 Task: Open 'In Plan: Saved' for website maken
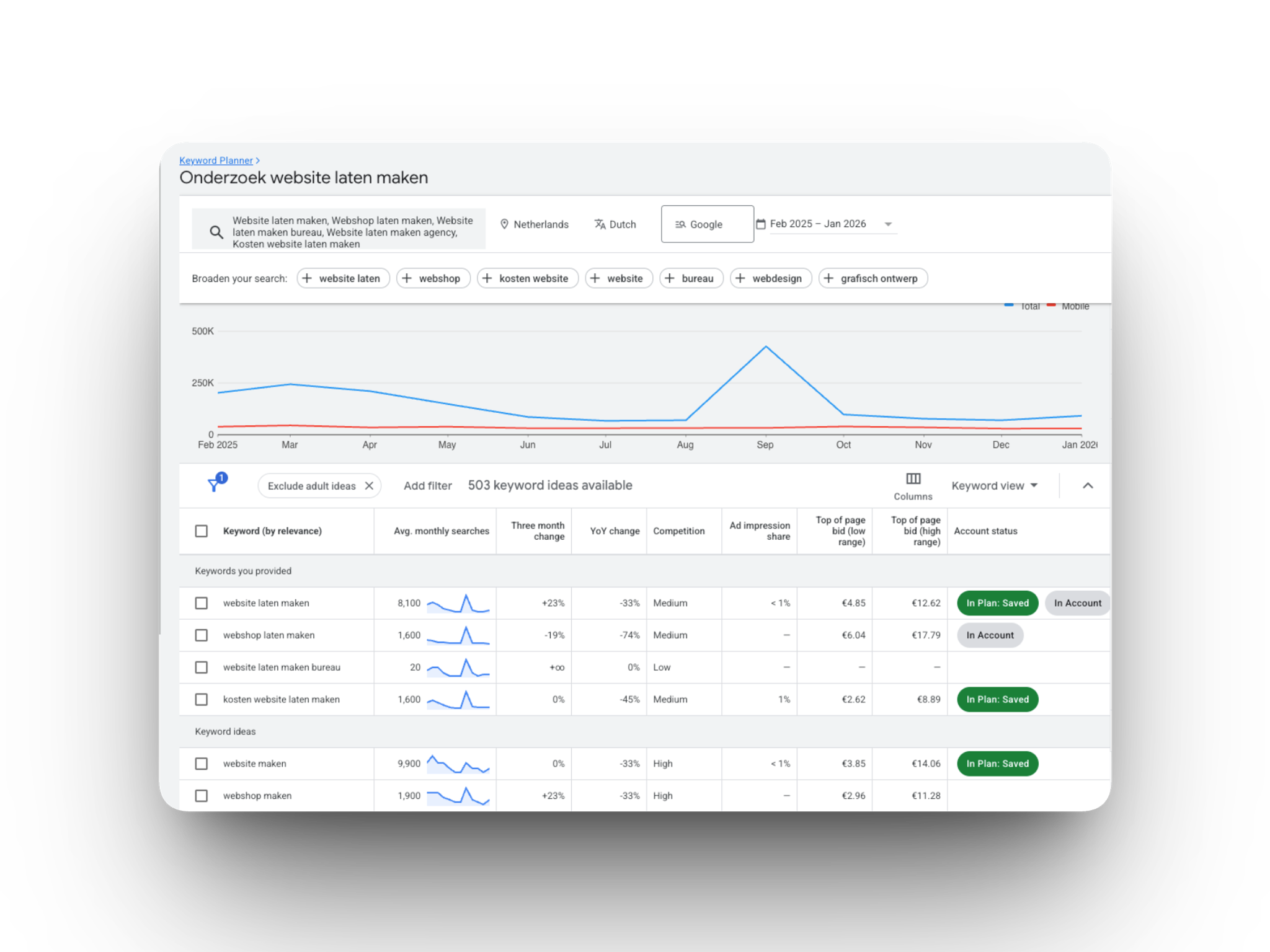tap(997, 764)
